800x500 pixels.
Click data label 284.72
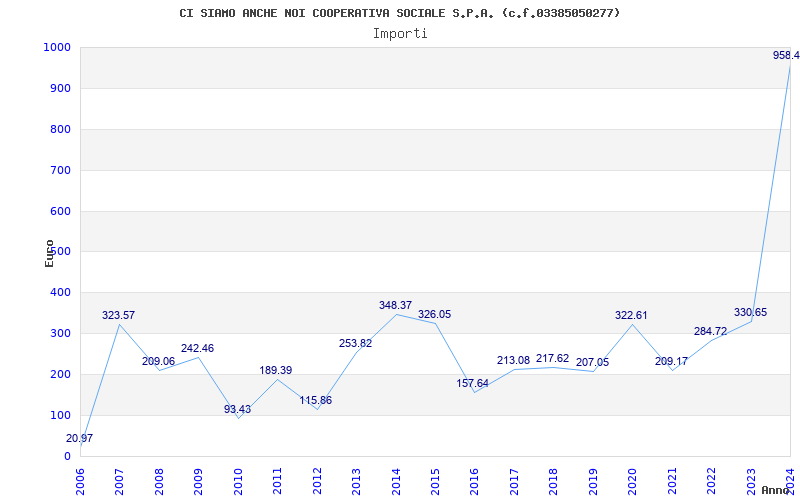710,332
